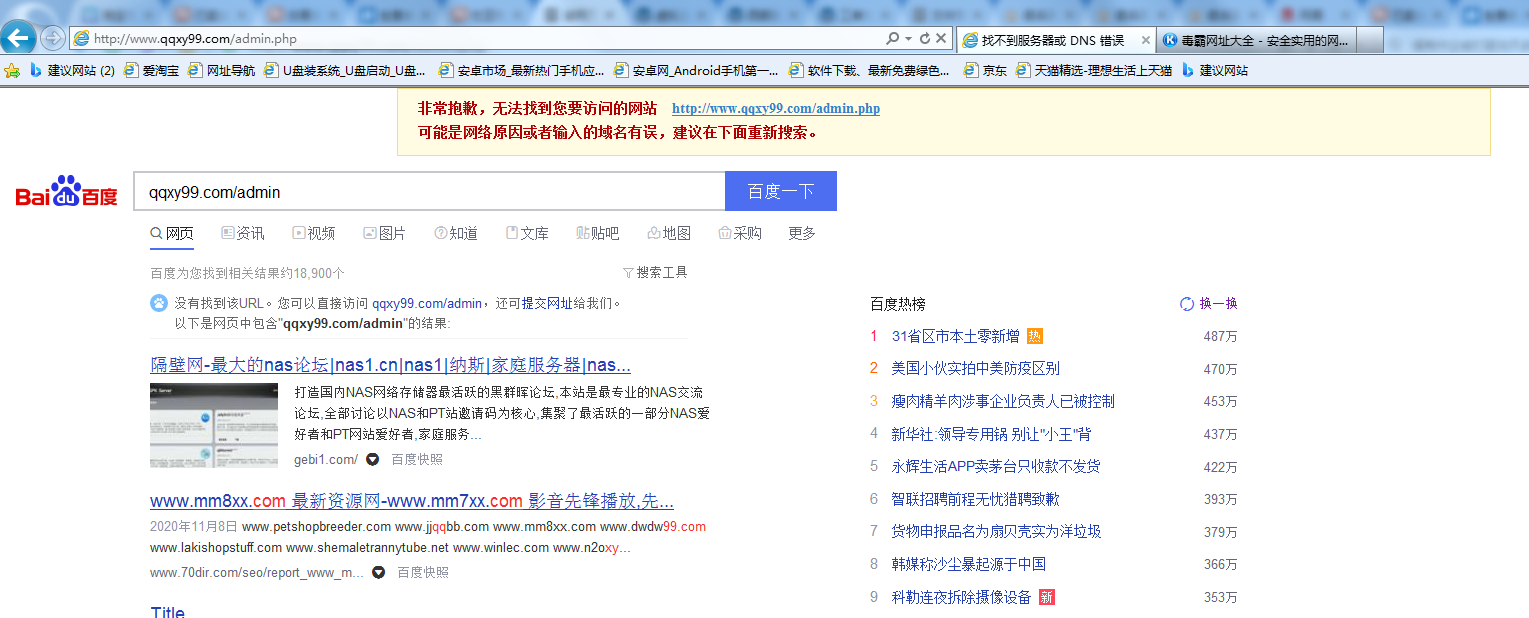Screen dimensions: 1529x618
Task: Click the Baidu search input field
Action: click(x=429, y=192)
